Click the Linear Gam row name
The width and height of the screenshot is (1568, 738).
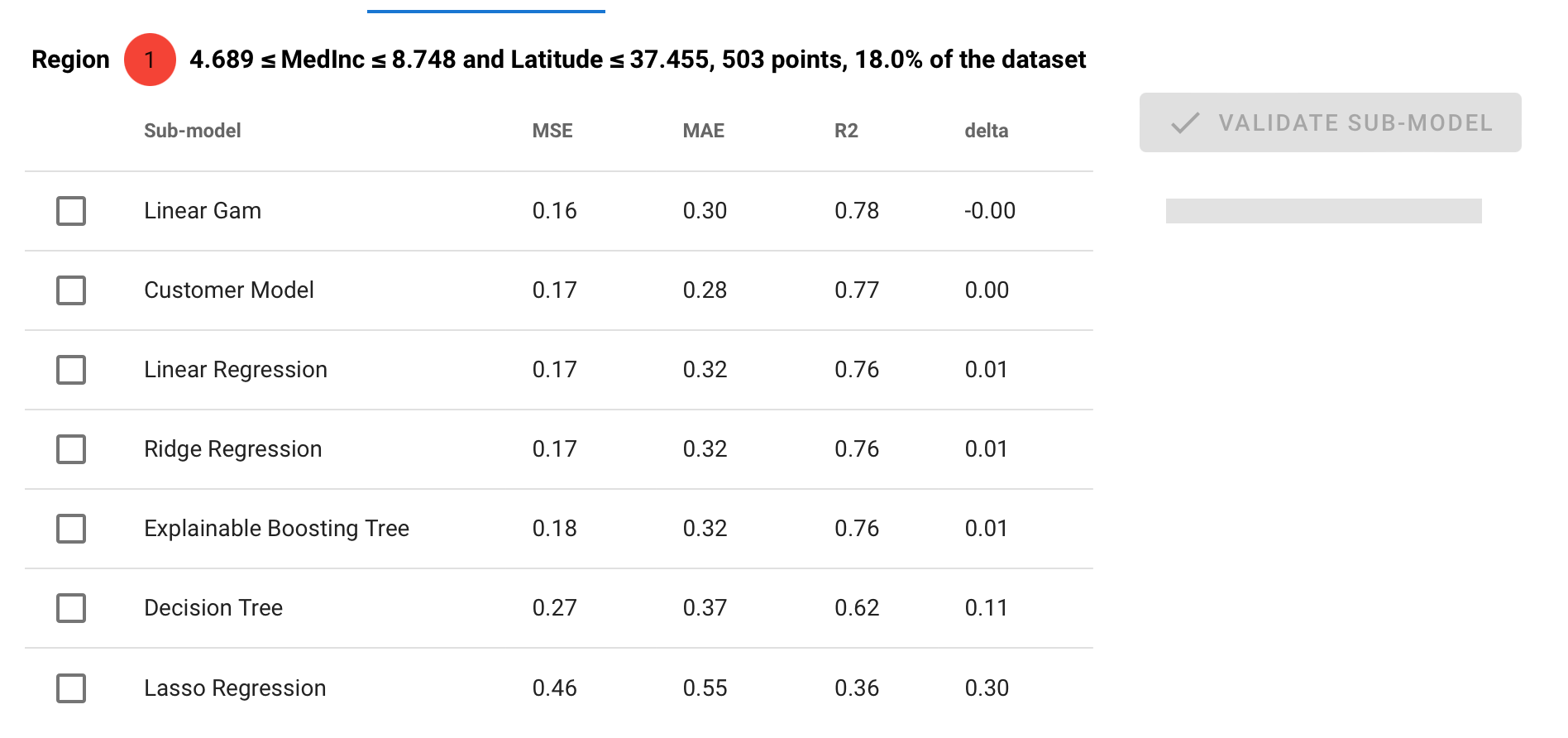tap(203, 211)
